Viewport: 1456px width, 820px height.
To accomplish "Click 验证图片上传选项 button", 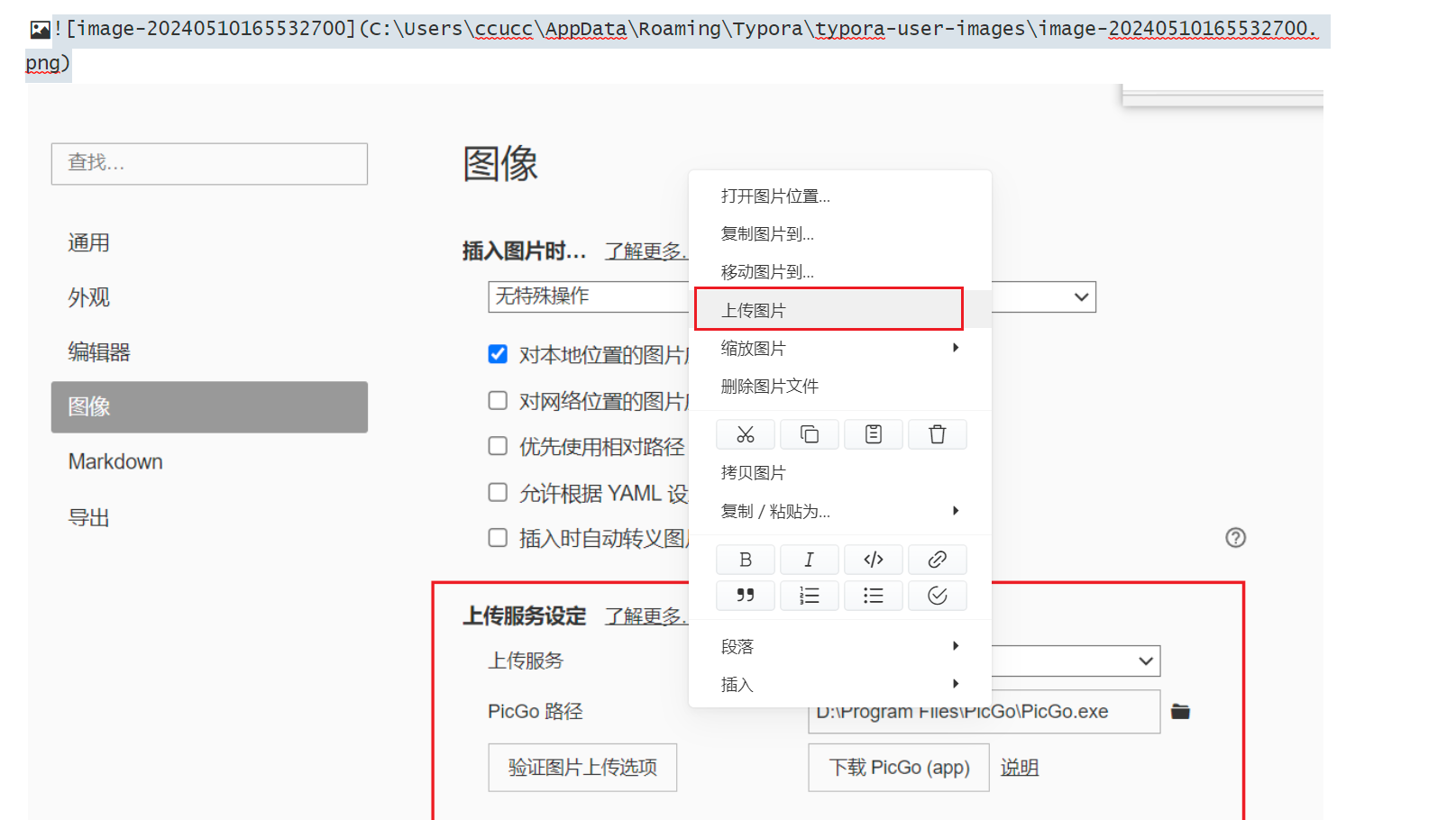I will tap(582, 768).
